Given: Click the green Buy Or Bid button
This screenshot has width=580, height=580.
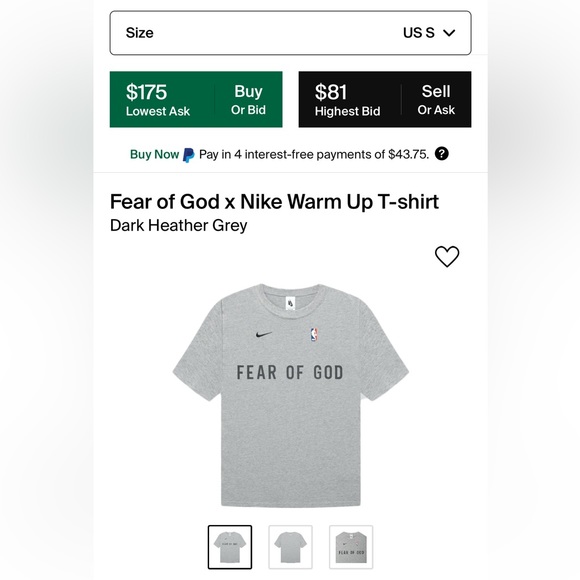Looking at the screenshot, I should [248, 100].
